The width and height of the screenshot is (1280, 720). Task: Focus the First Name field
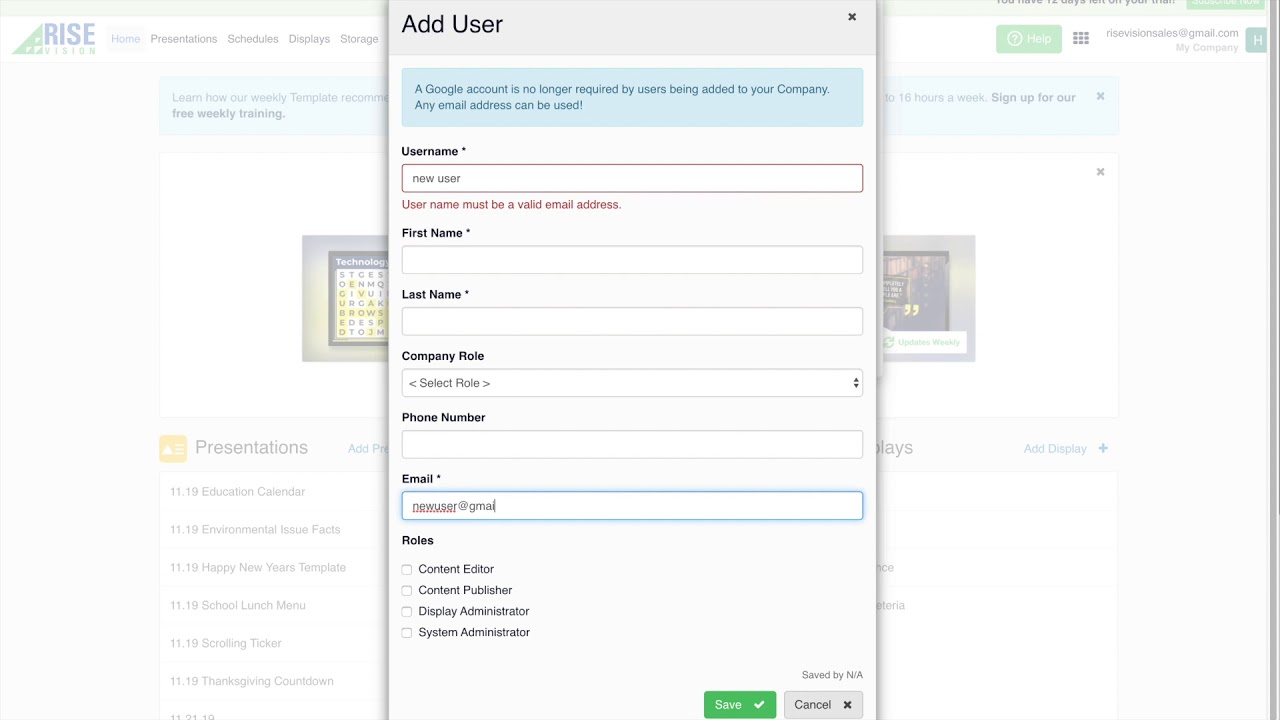pyautogui.click(x=632, y=260)
